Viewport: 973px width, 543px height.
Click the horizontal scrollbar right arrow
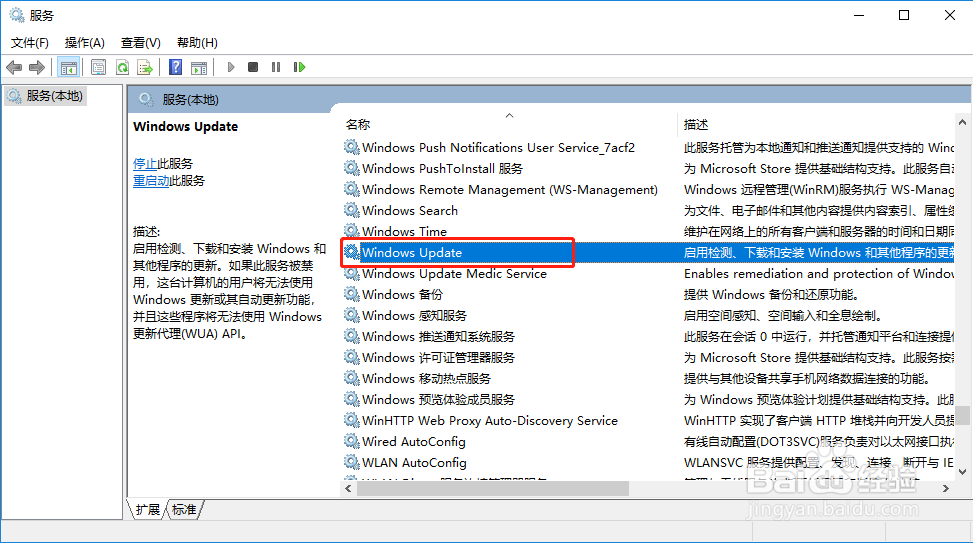tap(946, 489)
